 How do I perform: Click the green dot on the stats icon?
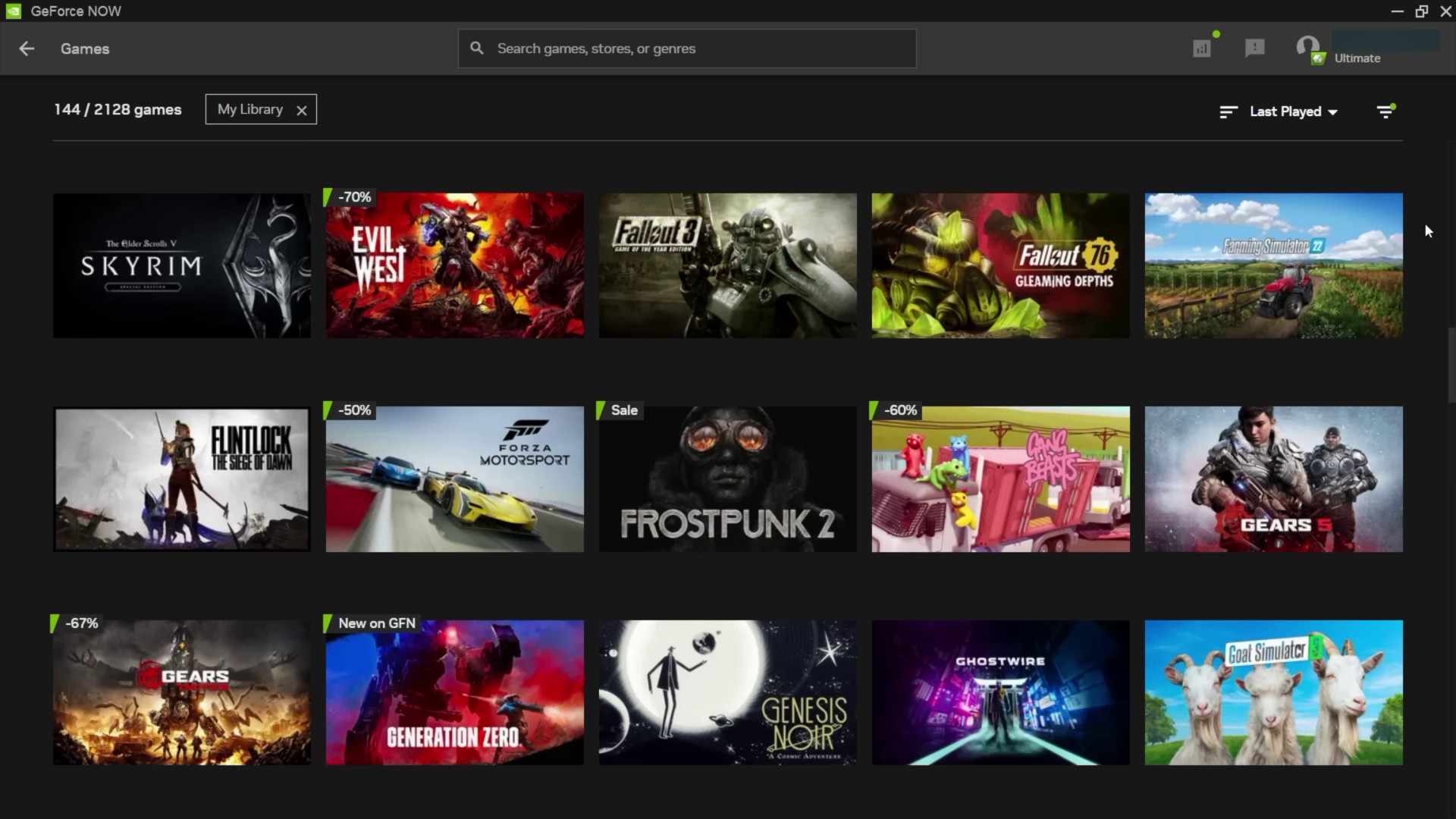pos(1216,34)
